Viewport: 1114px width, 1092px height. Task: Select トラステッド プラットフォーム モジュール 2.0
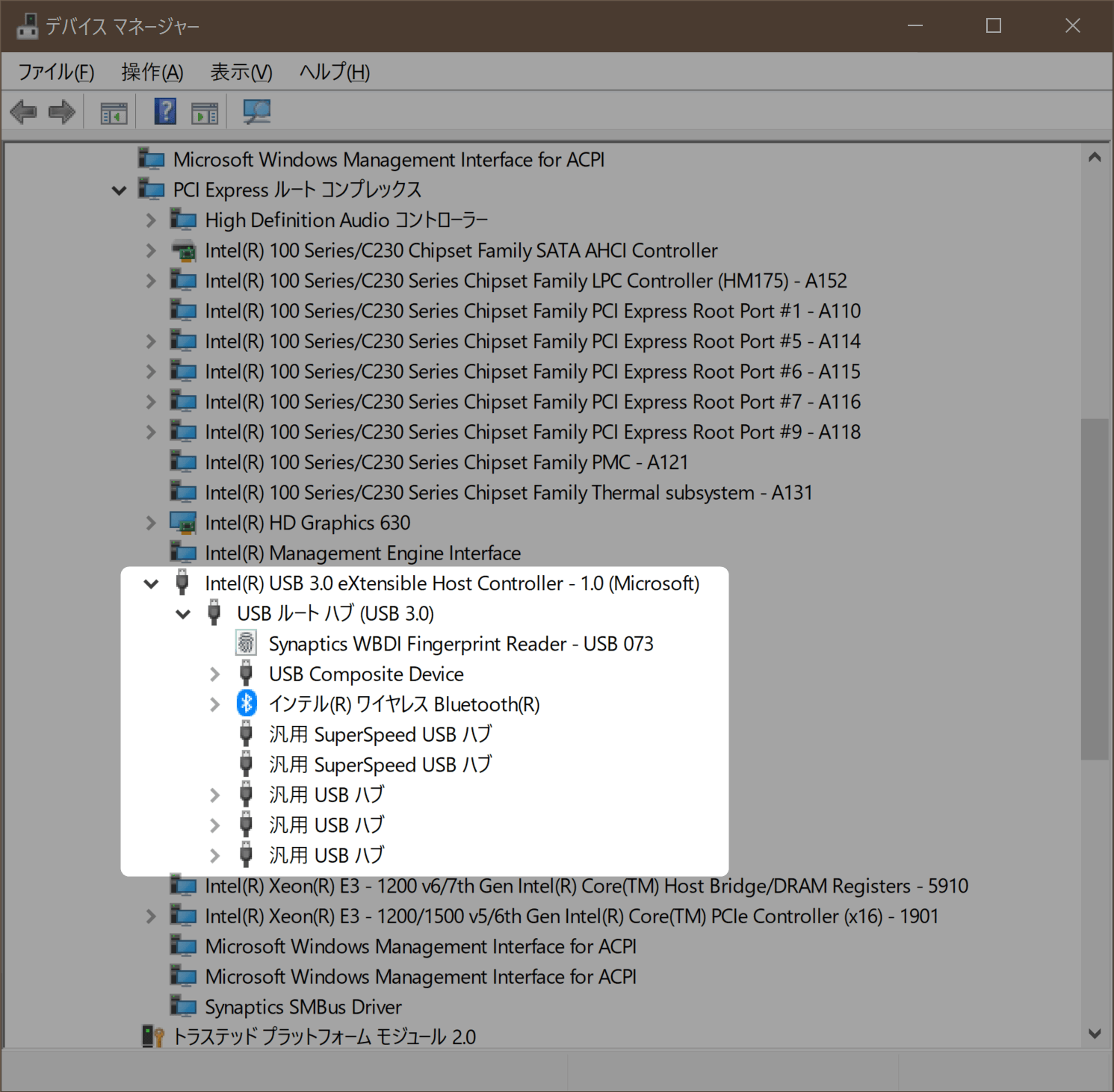click(324, 1037)
